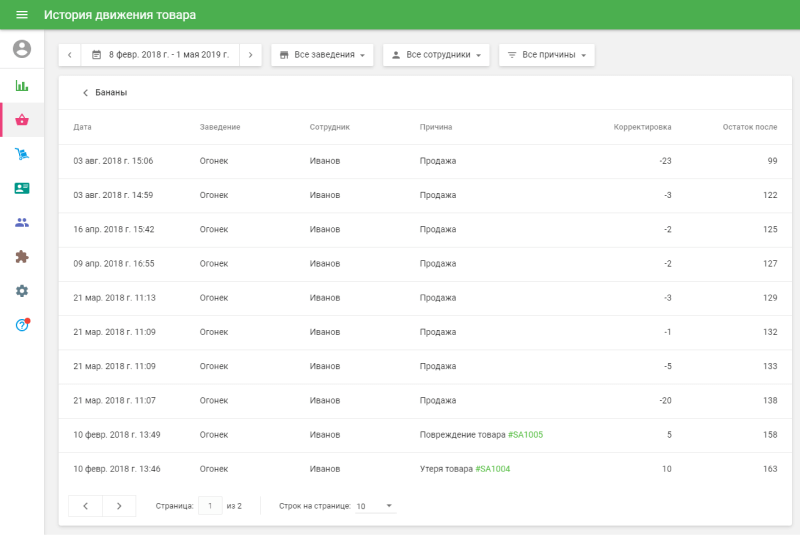The width and height of the screenshot is (800, 535).
Task: Select the shopping basket goods section
Action: click(22, 120)
